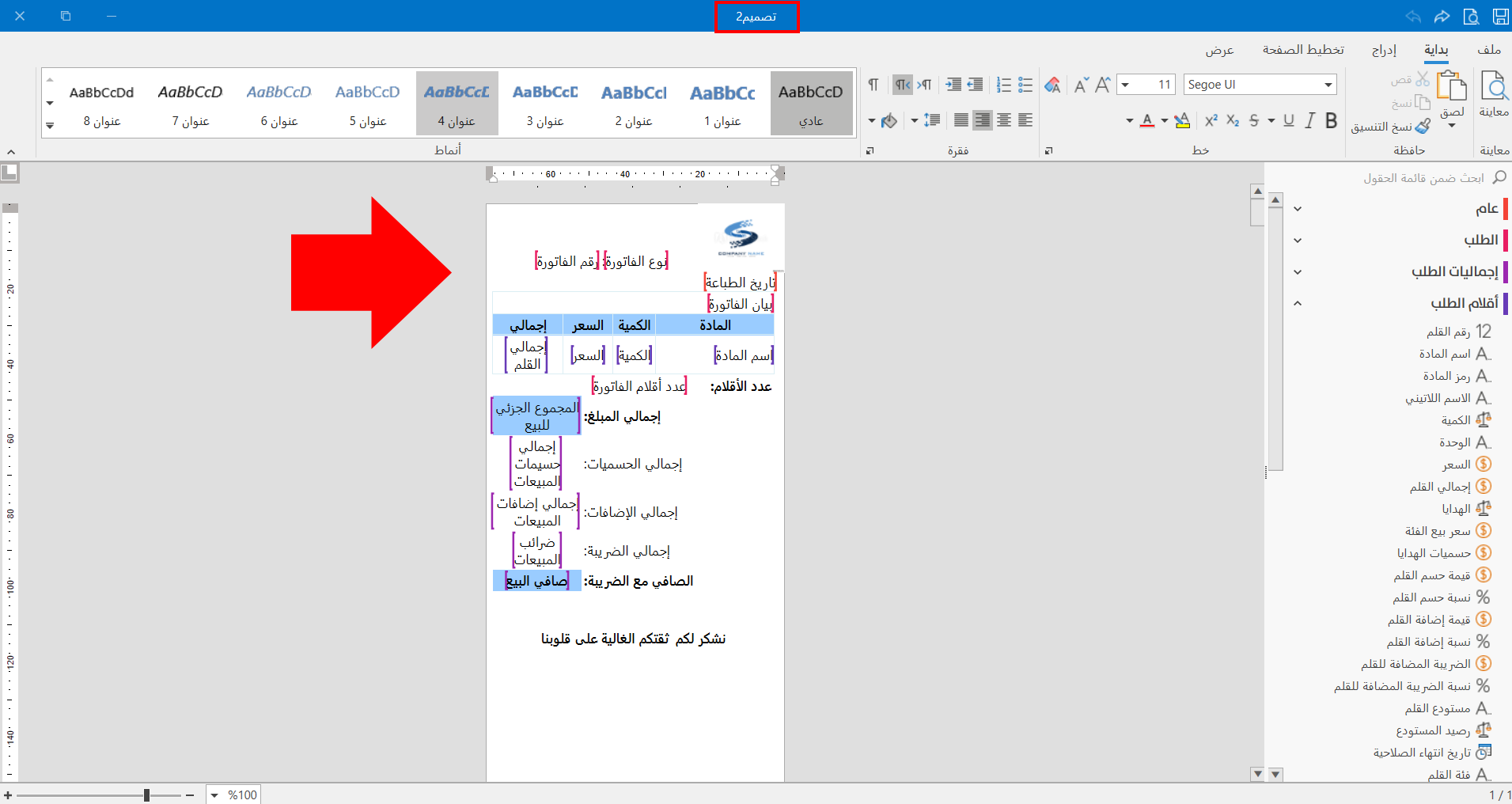Click the field list search box
This screenshot has width=1512, height=804.
tap(1423, 178)
